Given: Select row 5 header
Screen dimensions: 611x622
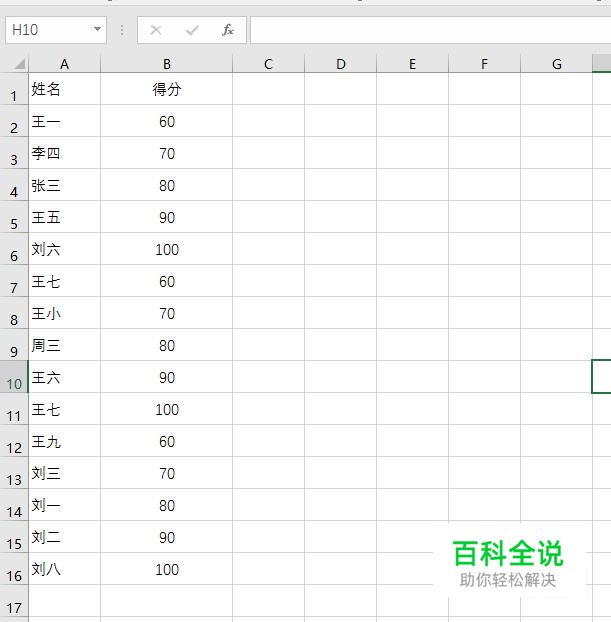Looking at the screenshot, I should [x=14, y=217].
